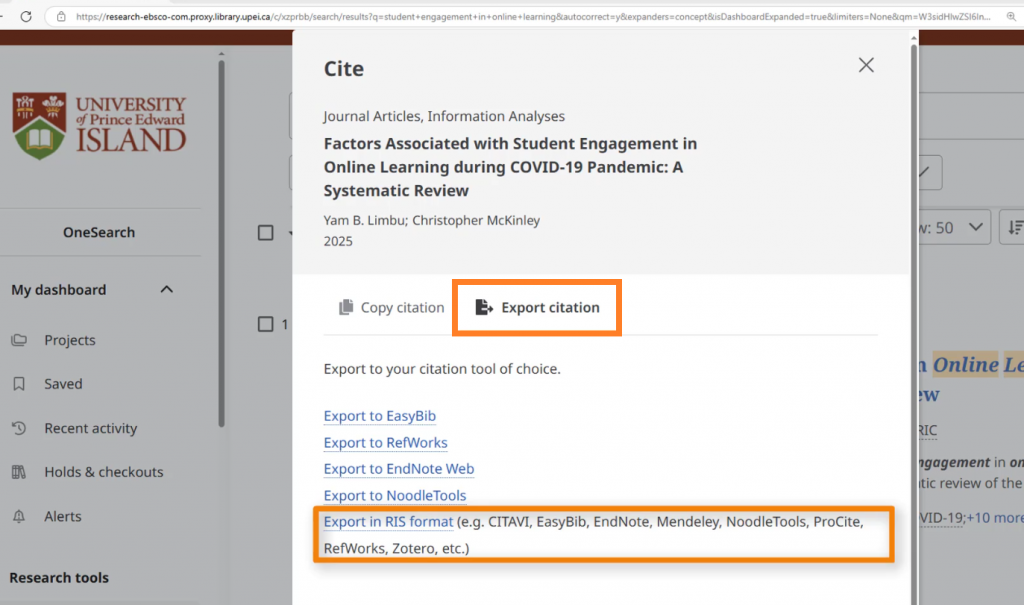Image resolution: width=1024 pixels, height=605 pixels.
Task: Click the Export to RefWorks link
Action: point(385,442)
